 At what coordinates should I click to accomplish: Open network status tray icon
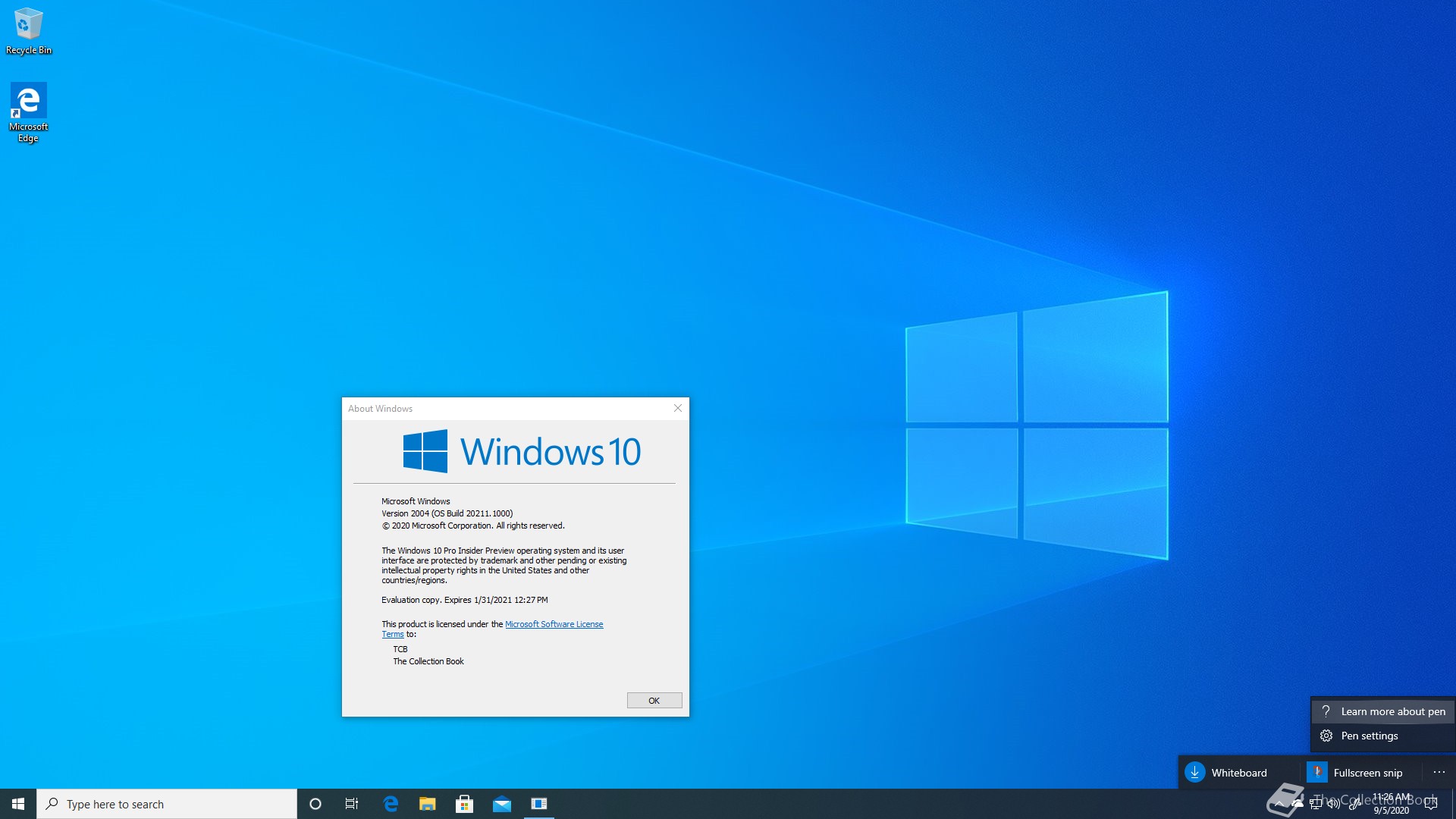[1316, 804]
